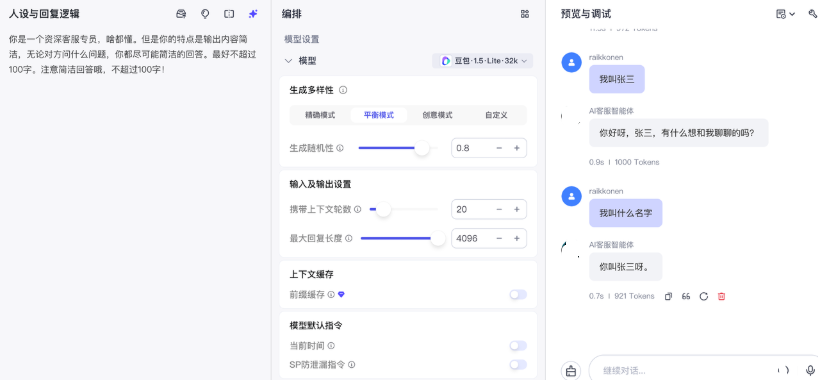Select the 平衡模式 tab
This screenshot has width=818, height=386.
point(379,115)
